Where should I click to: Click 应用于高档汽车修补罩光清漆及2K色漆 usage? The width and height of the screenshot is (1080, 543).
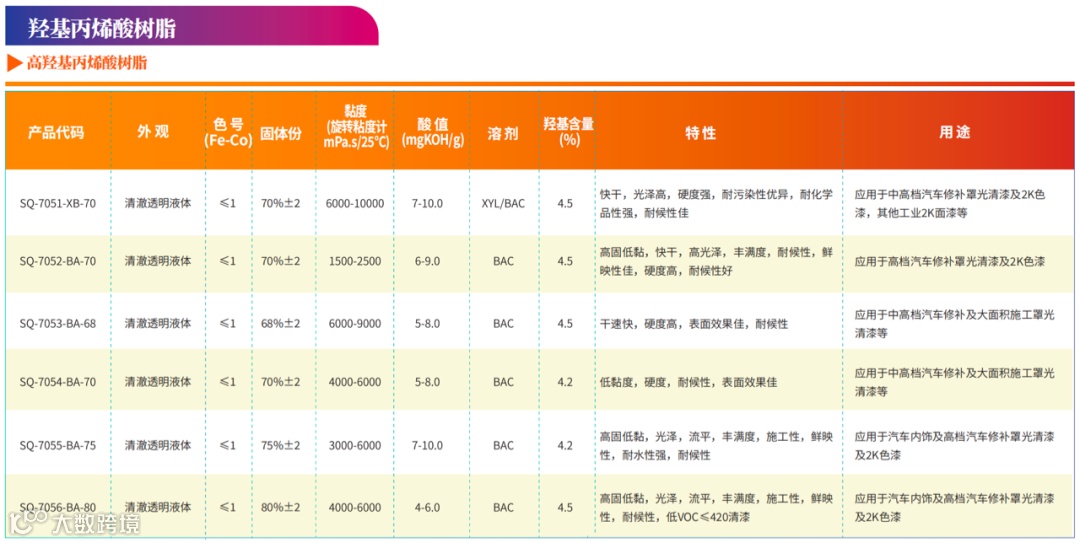coord(951,262)
